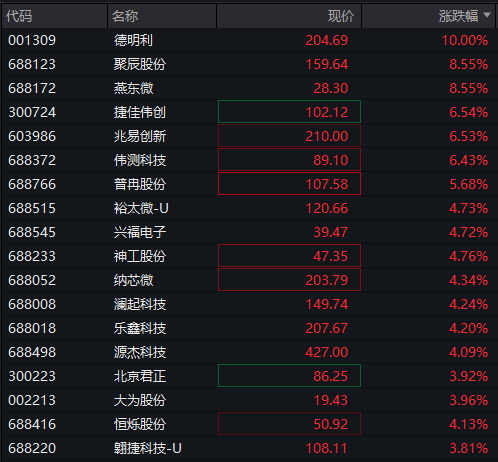Click the boxed price 102.12
The height and width of the screenshot is (462, 498).
tap(289, 112)
